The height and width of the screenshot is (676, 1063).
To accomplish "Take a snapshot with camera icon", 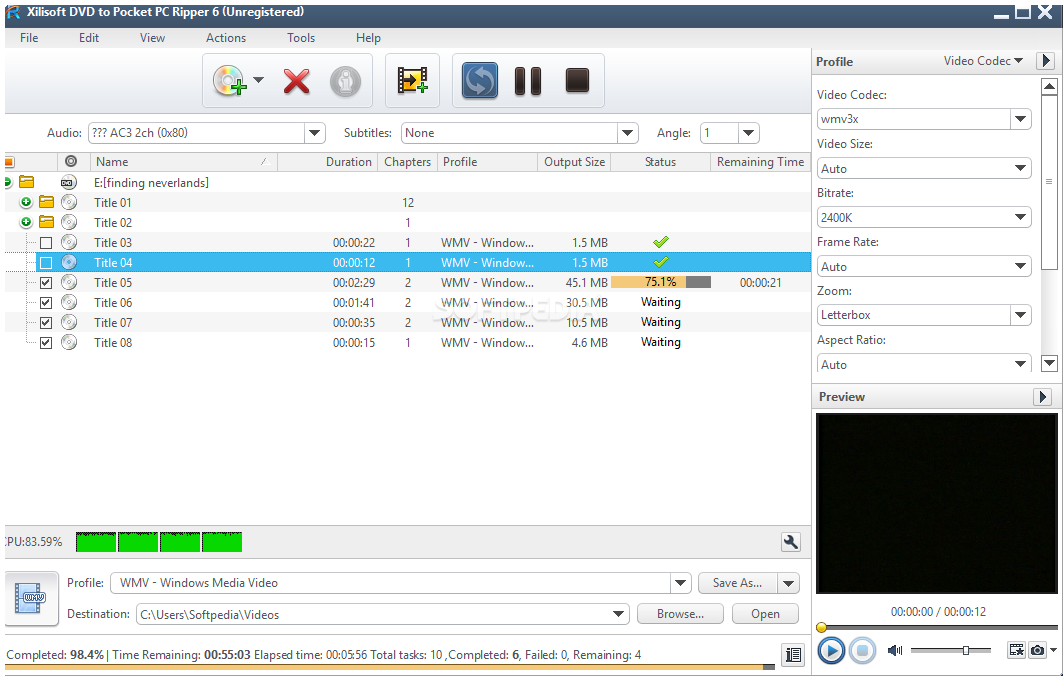I will 1037,650.
